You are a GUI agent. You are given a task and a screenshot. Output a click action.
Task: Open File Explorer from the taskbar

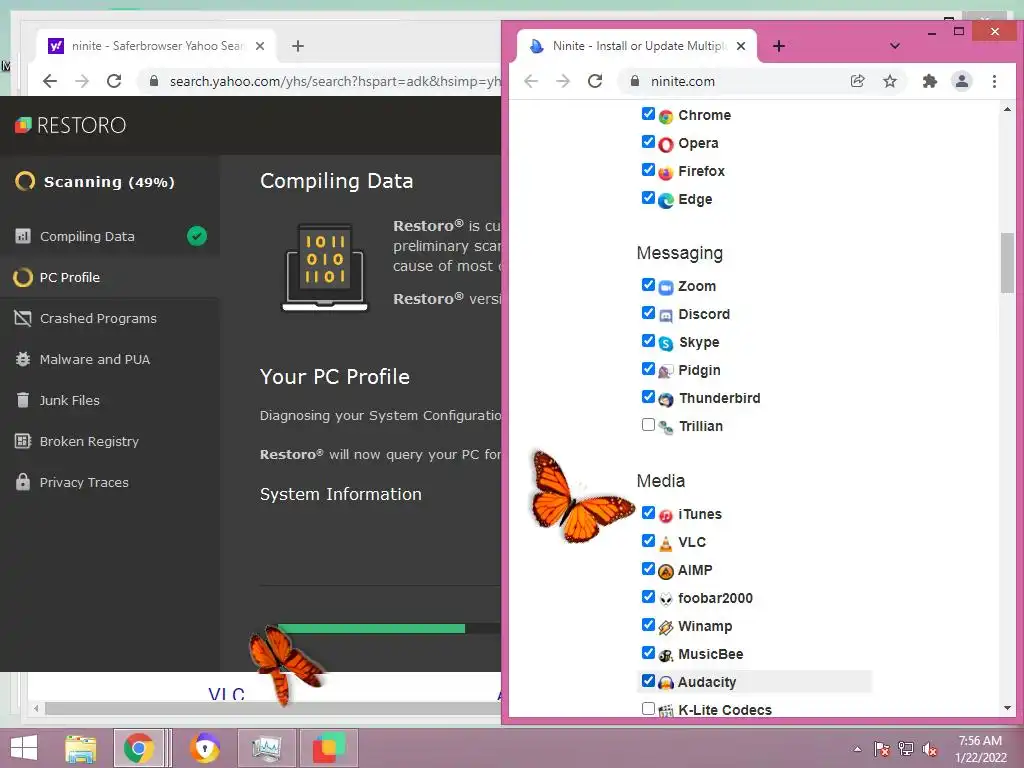80,748
